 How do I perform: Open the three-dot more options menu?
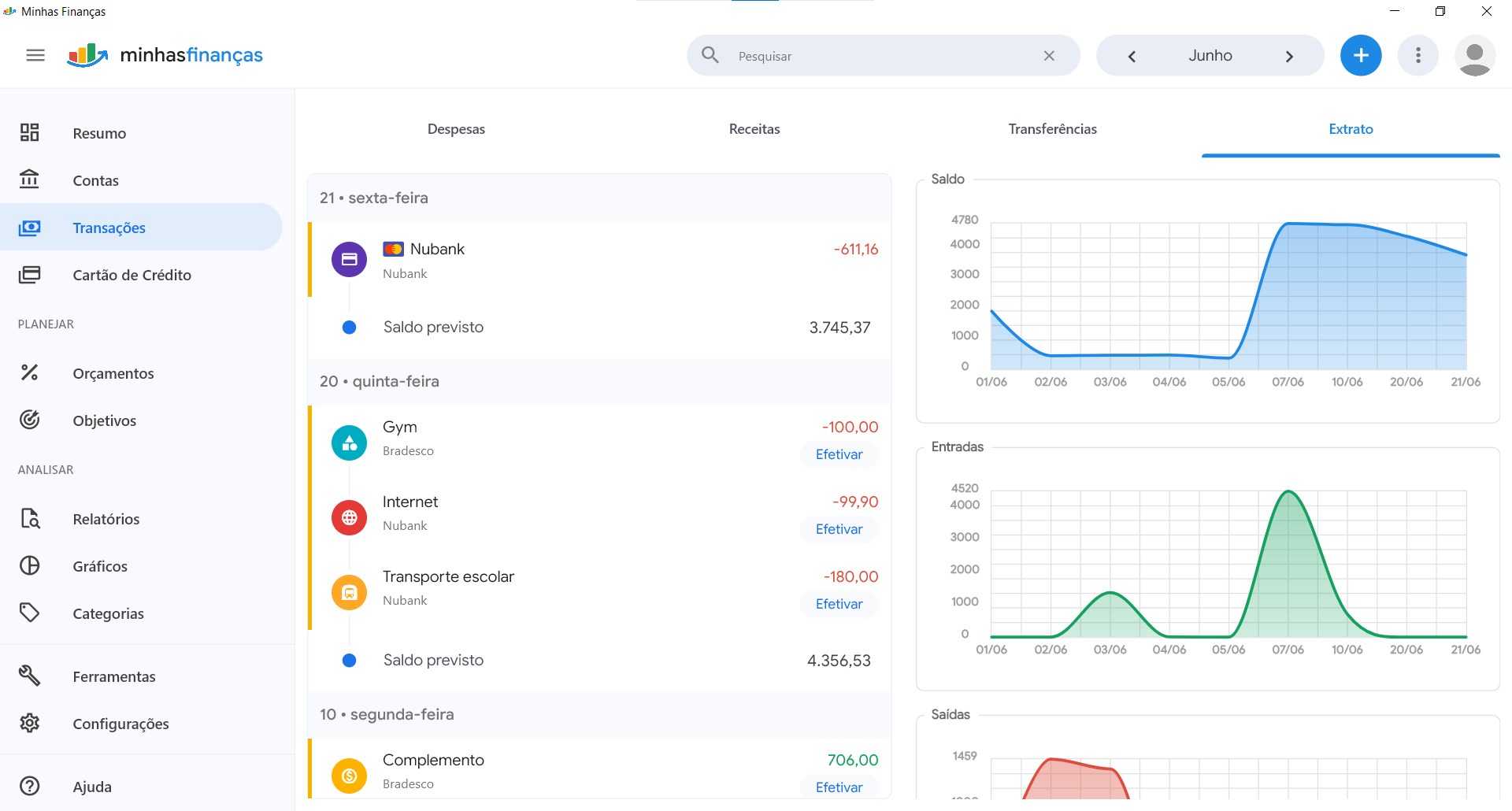pyautogui.click(x=1417, y=55)
